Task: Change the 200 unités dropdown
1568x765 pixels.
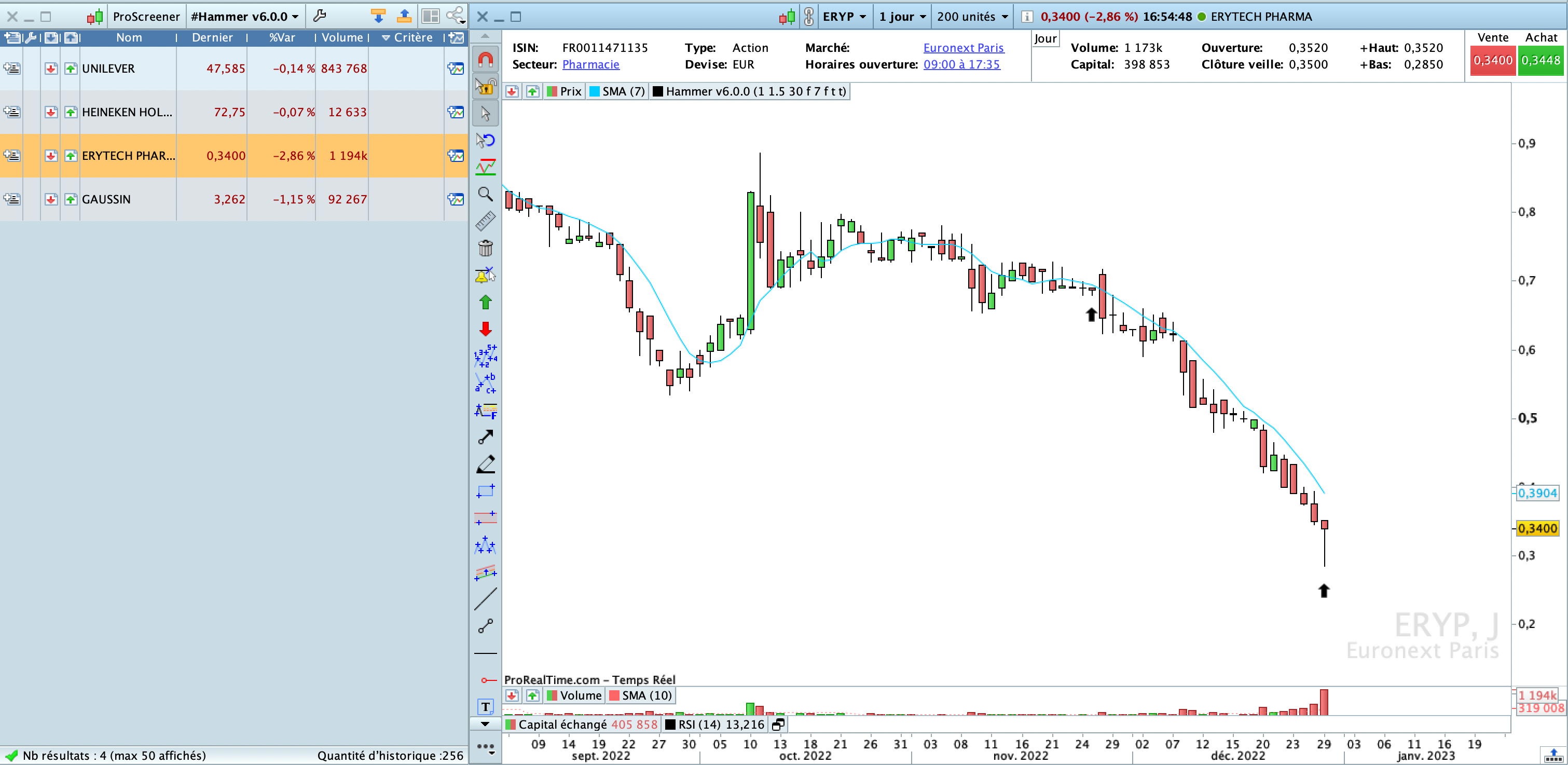Action: tap(972, 17)
